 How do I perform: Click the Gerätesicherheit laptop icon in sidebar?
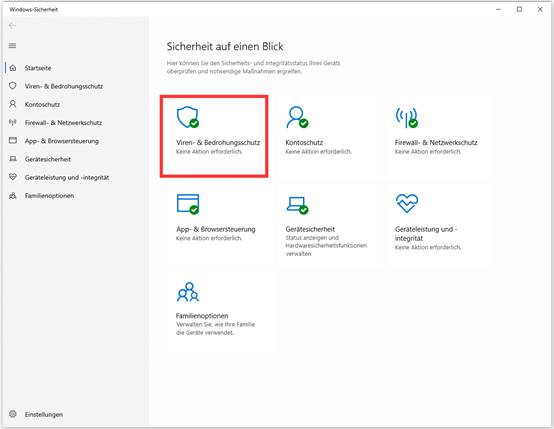coord(13,159)
